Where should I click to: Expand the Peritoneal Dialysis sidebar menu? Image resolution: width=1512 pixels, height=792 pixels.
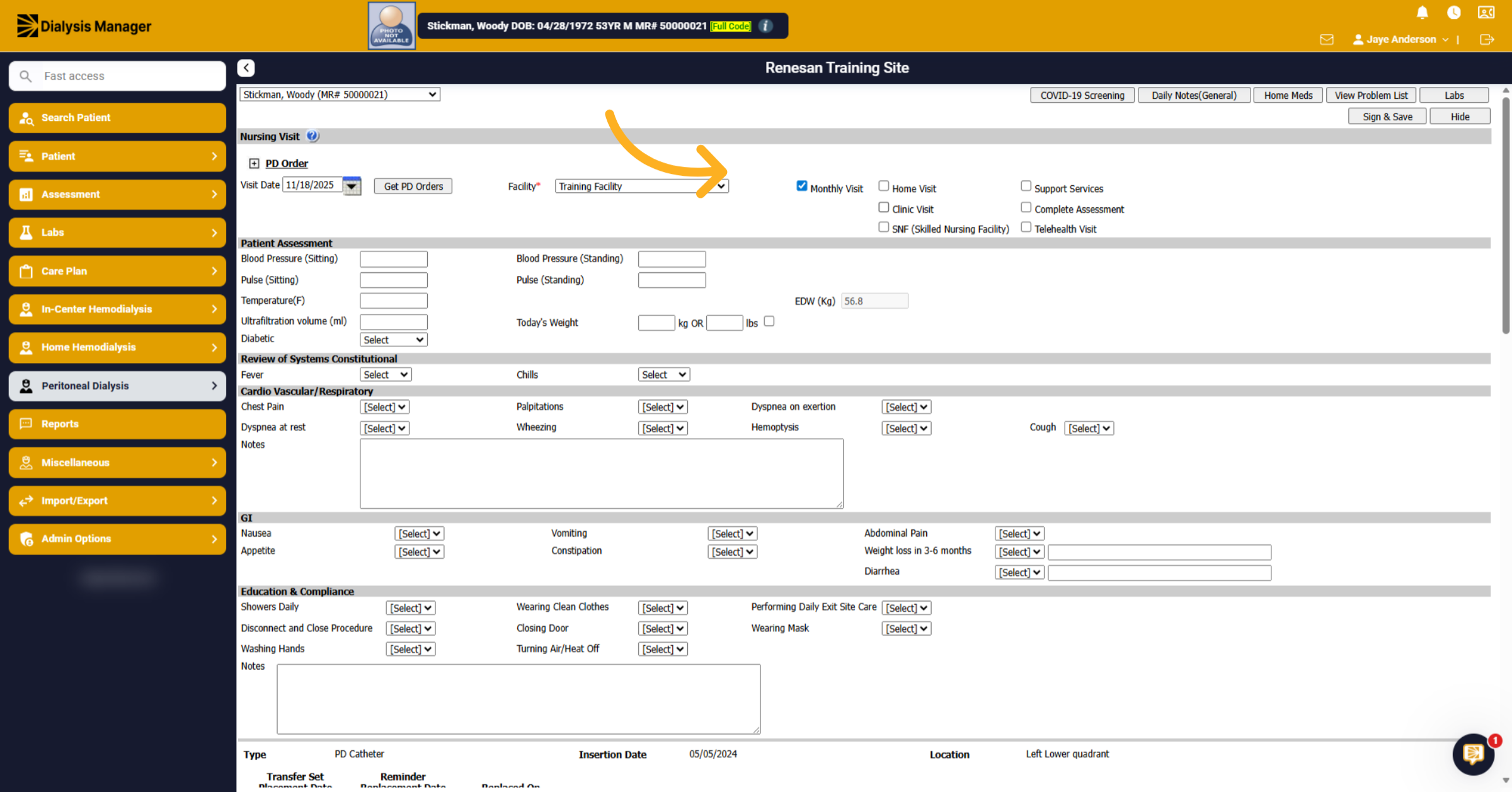tap(117, 386)
